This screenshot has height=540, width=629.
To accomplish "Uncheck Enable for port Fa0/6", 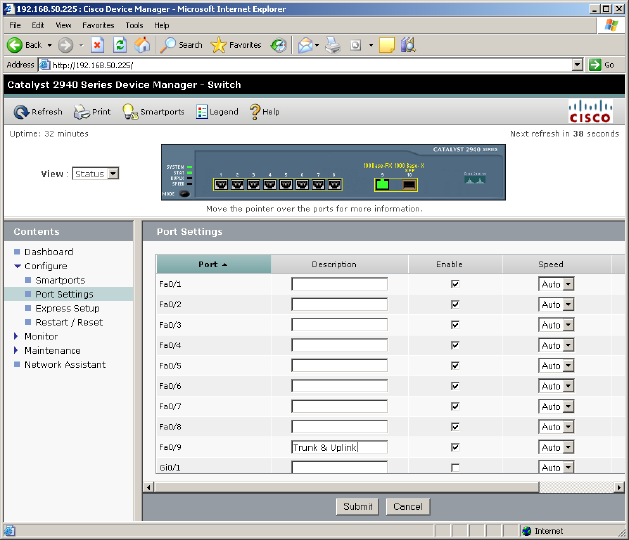I will (455, 386).
